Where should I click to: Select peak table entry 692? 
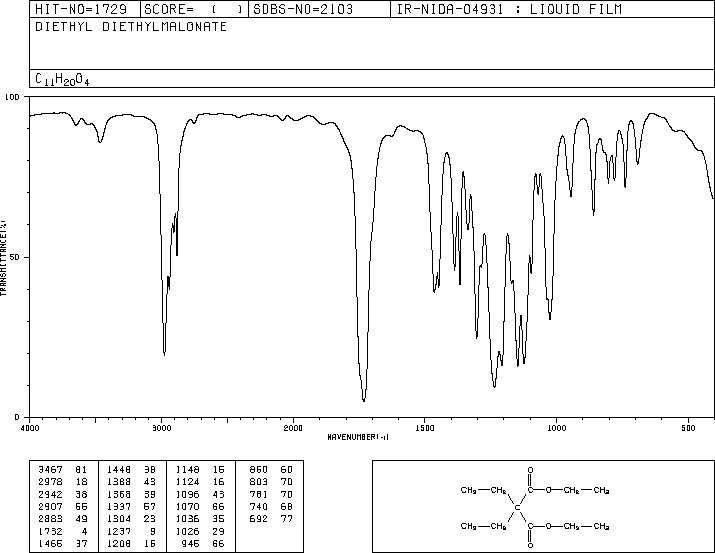[259, 519]
